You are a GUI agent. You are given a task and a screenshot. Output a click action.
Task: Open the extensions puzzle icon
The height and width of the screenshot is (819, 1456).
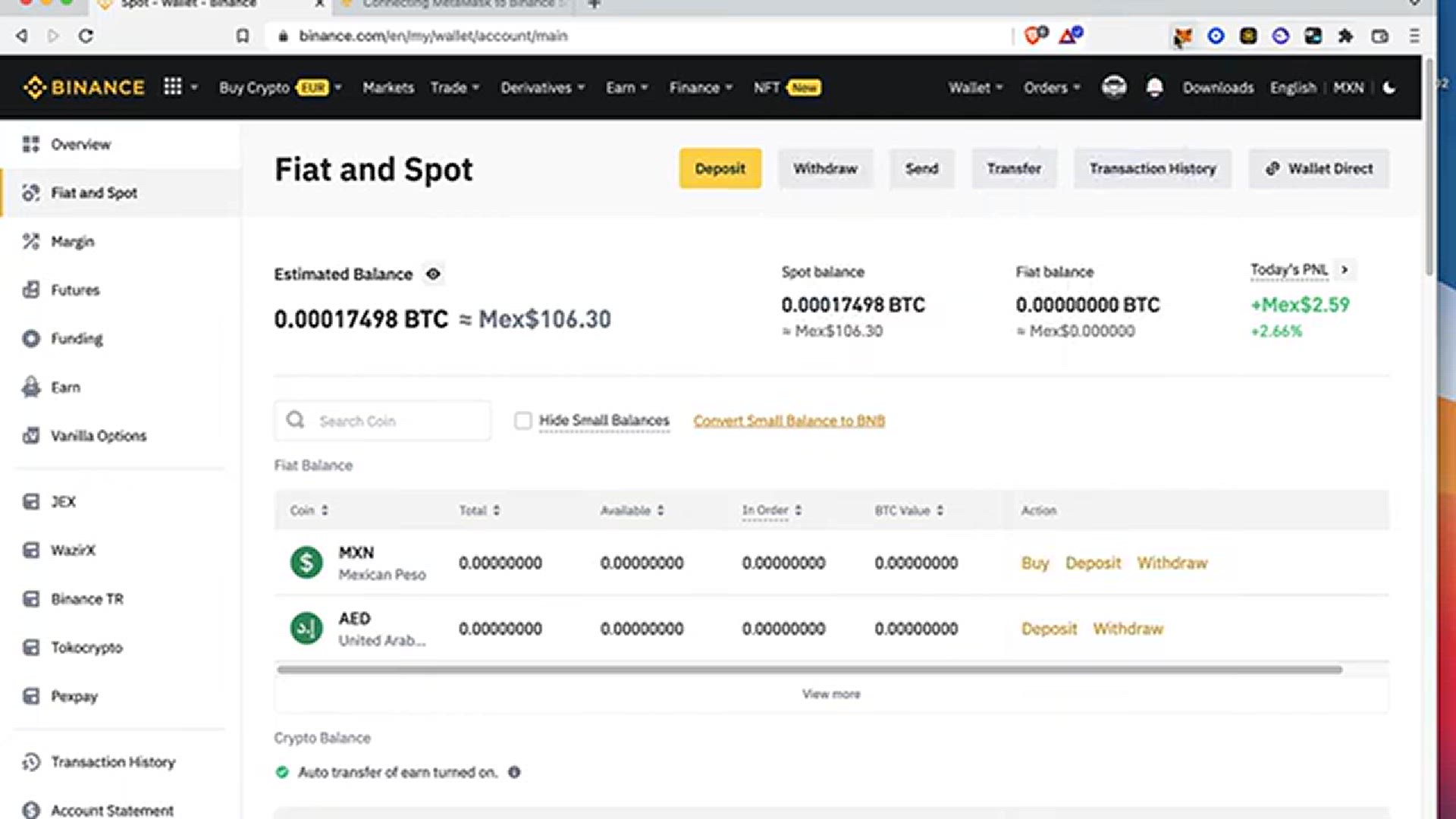[x=1345, y=36]
